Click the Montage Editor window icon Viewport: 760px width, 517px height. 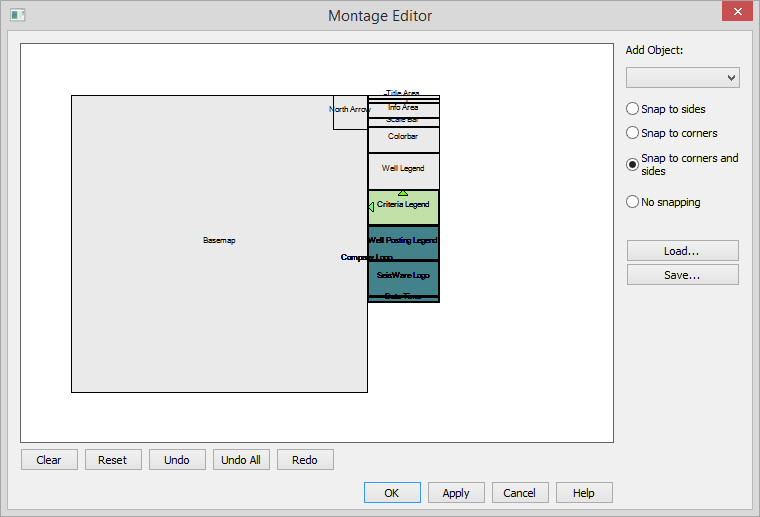[17, 15]
